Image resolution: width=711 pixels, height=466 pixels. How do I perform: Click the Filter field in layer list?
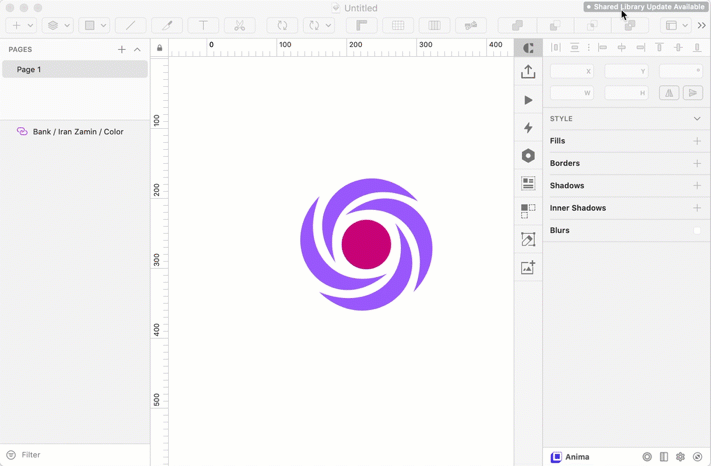pos(31,455)
